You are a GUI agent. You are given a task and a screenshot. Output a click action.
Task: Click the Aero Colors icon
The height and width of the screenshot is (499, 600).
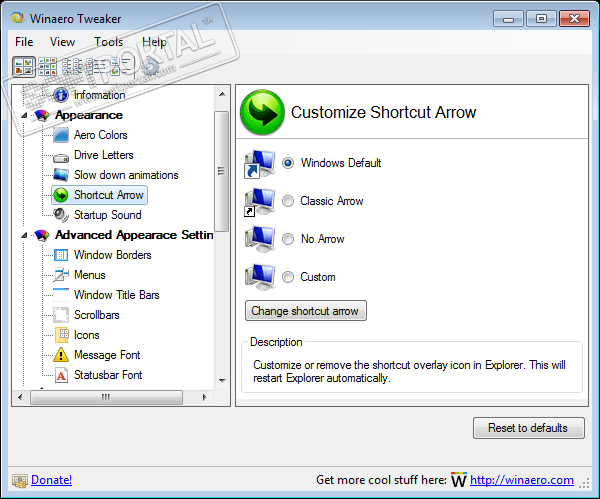61,135
